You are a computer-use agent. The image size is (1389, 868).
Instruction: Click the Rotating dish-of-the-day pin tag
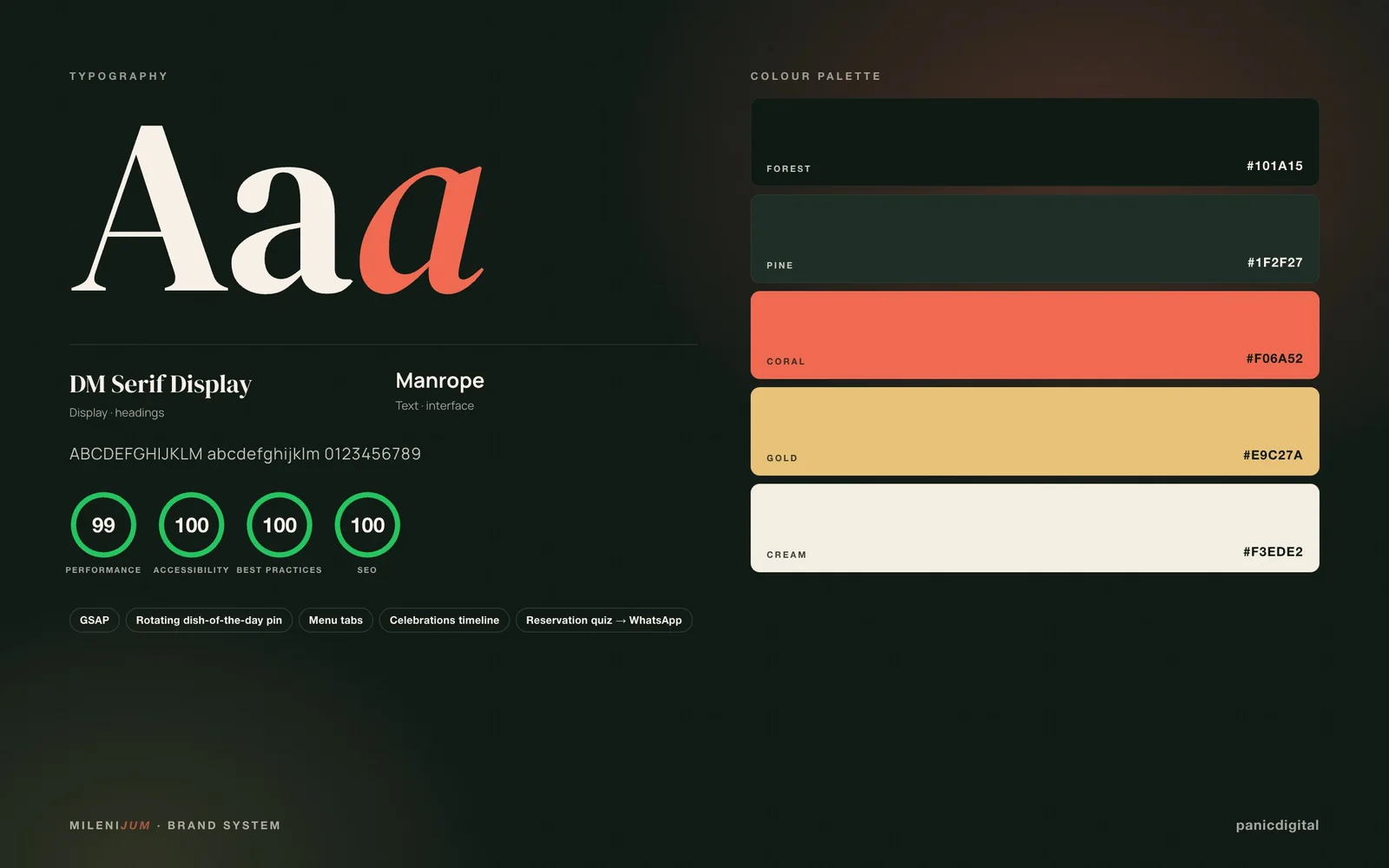[x=209, y=620]
